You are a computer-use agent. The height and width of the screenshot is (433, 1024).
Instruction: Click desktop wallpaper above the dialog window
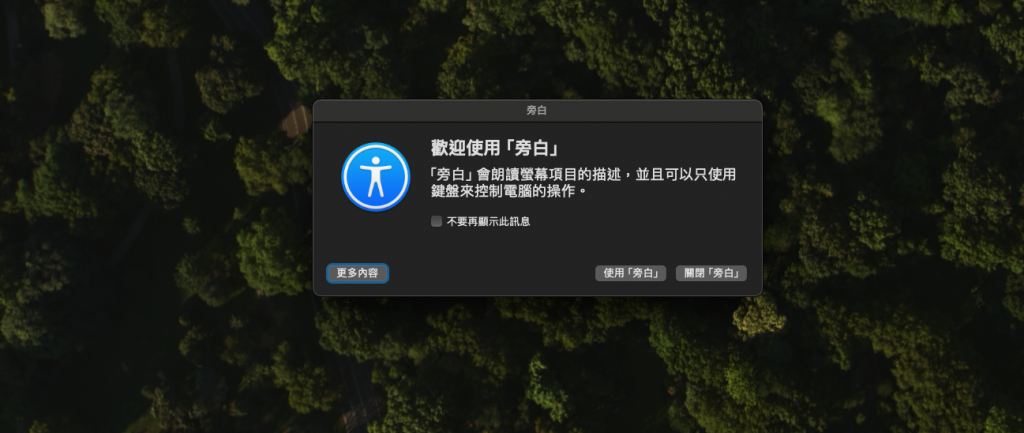coord(537,50)
